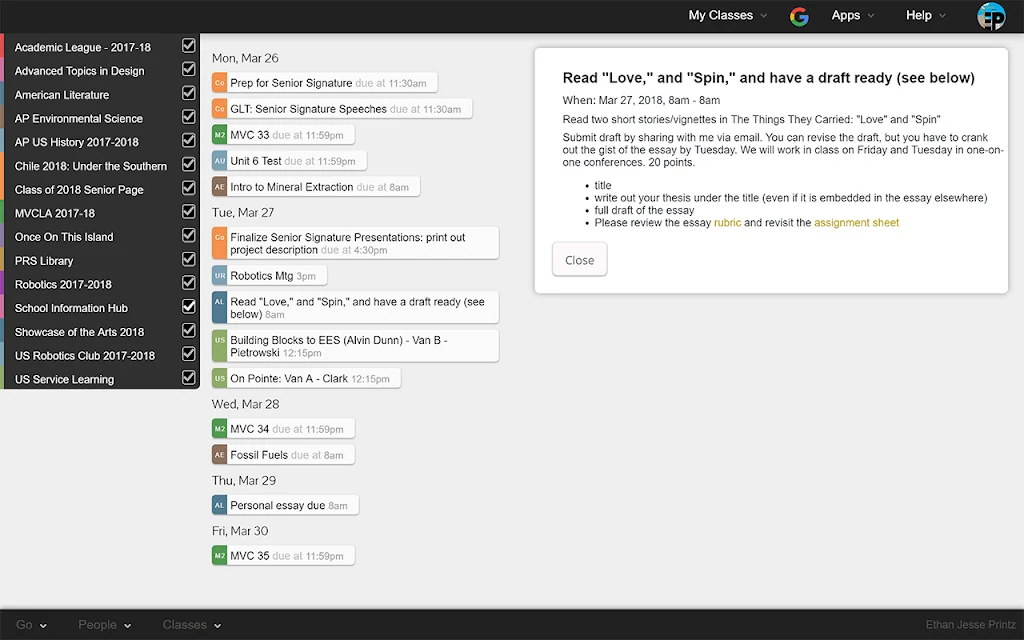The image size is (1024, 640).
Task: Expand the Help dropdown menu
Action: (925, 16)
